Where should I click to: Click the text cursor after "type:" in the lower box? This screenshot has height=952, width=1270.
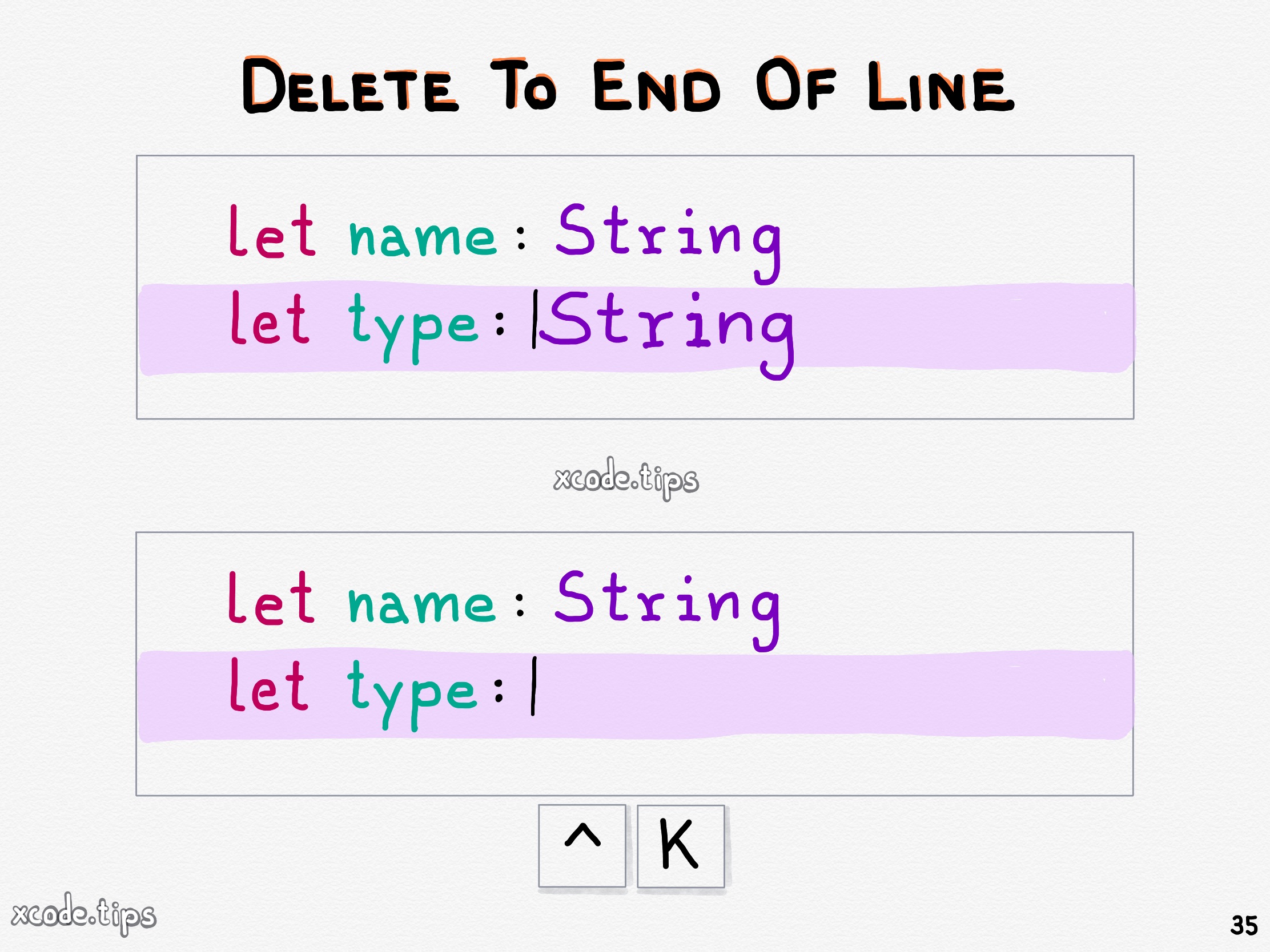[533, 686]
